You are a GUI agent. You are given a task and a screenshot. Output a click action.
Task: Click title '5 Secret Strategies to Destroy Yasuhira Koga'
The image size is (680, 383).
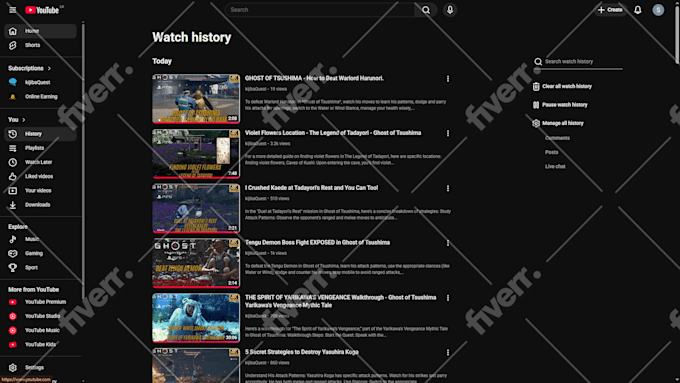coord(301,352)
